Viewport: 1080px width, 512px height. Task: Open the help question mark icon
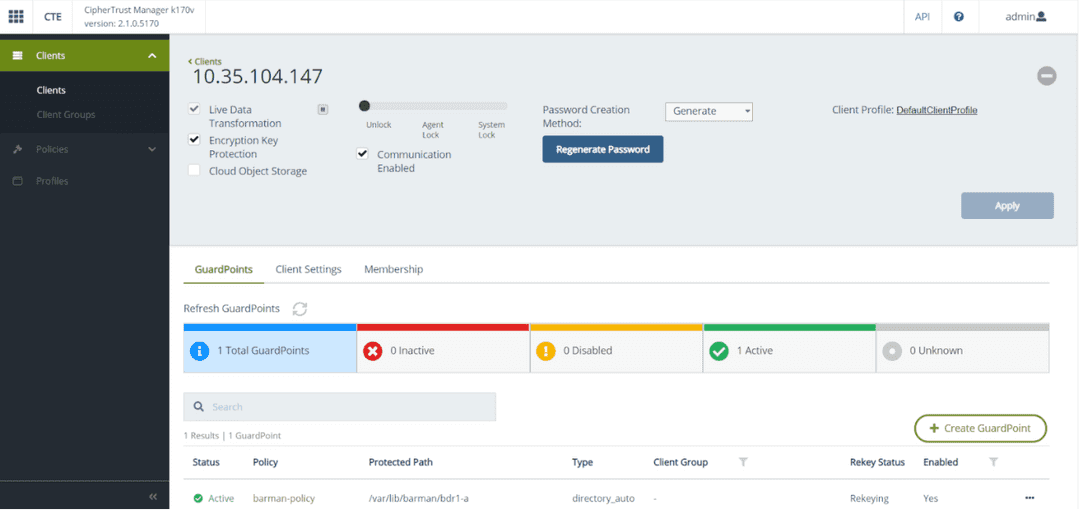point(959,17)
